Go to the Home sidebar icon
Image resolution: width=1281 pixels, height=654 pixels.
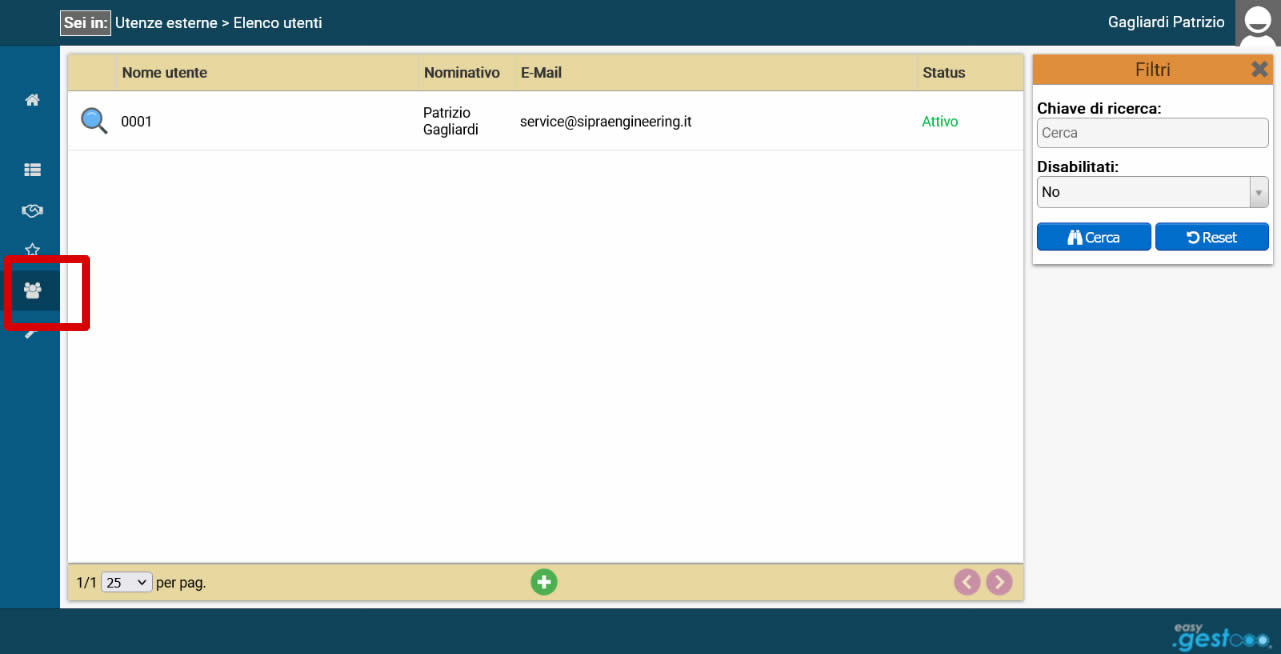32,100
